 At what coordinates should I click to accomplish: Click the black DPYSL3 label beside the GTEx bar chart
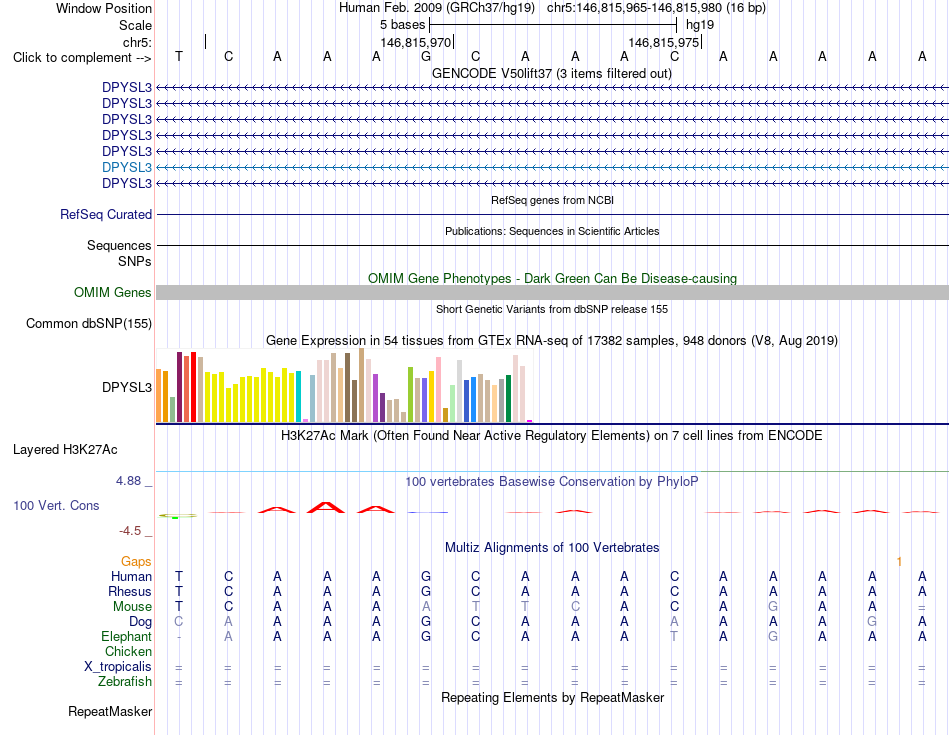127,387
